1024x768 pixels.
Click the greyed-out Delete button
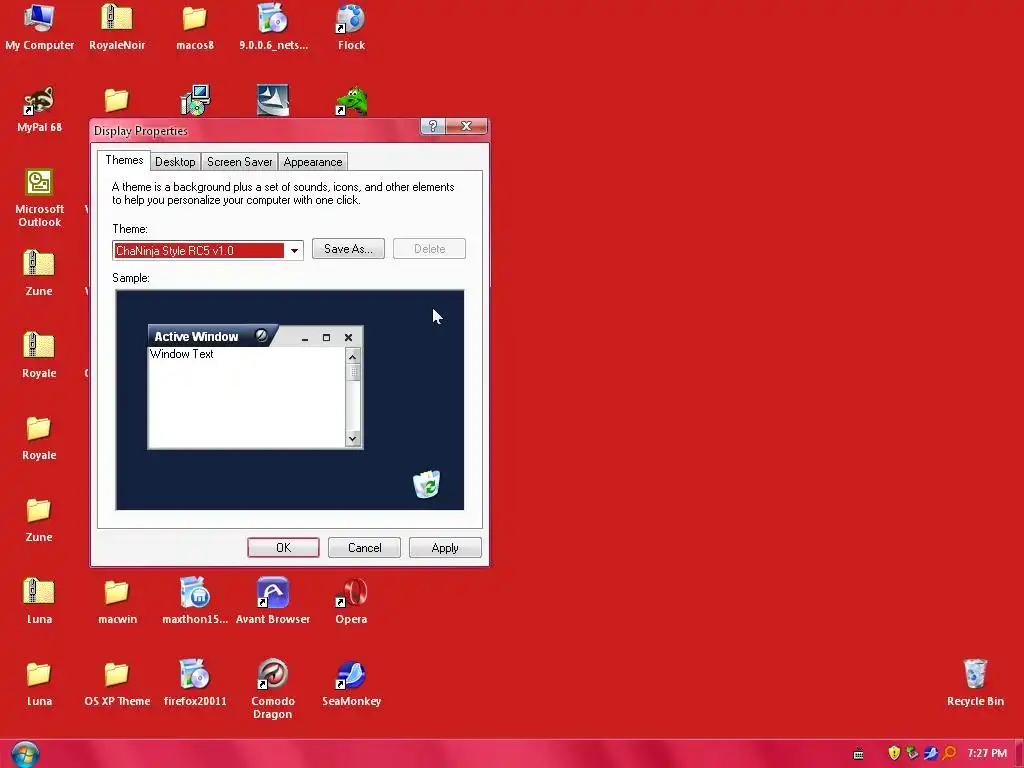pos(429,249)
